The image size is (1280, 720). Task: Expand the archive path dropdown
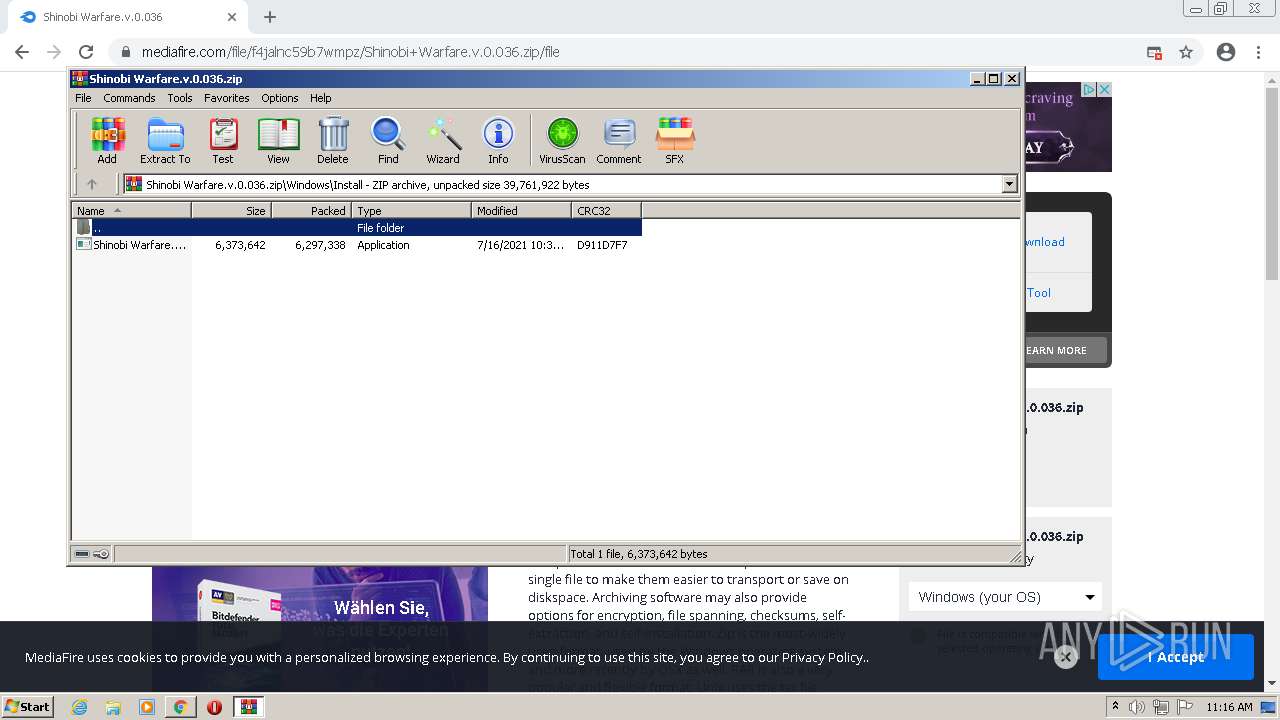pyautogui.click(x=1009, y=184)
